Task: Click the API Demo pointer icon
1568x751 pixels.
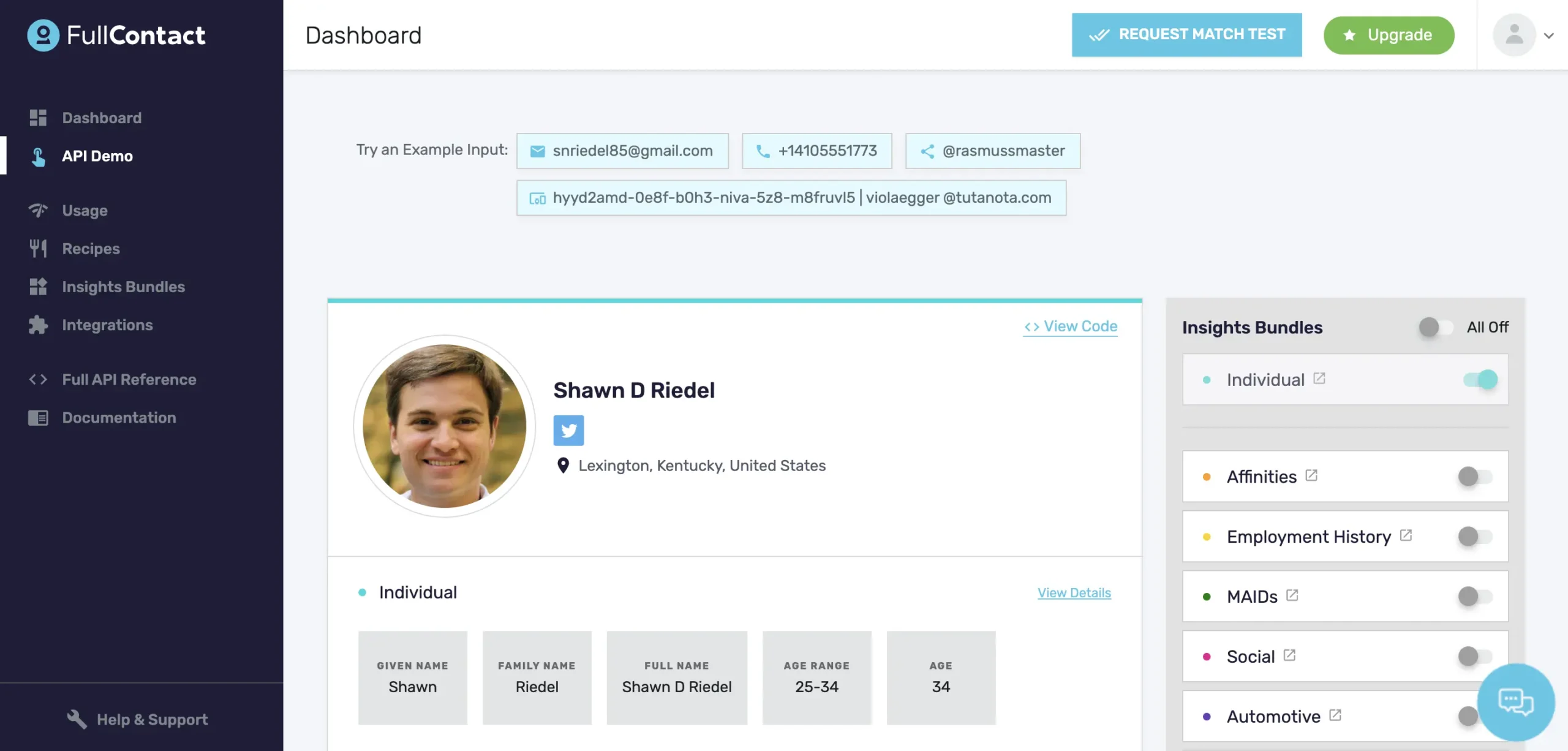Action: (38, 157)
